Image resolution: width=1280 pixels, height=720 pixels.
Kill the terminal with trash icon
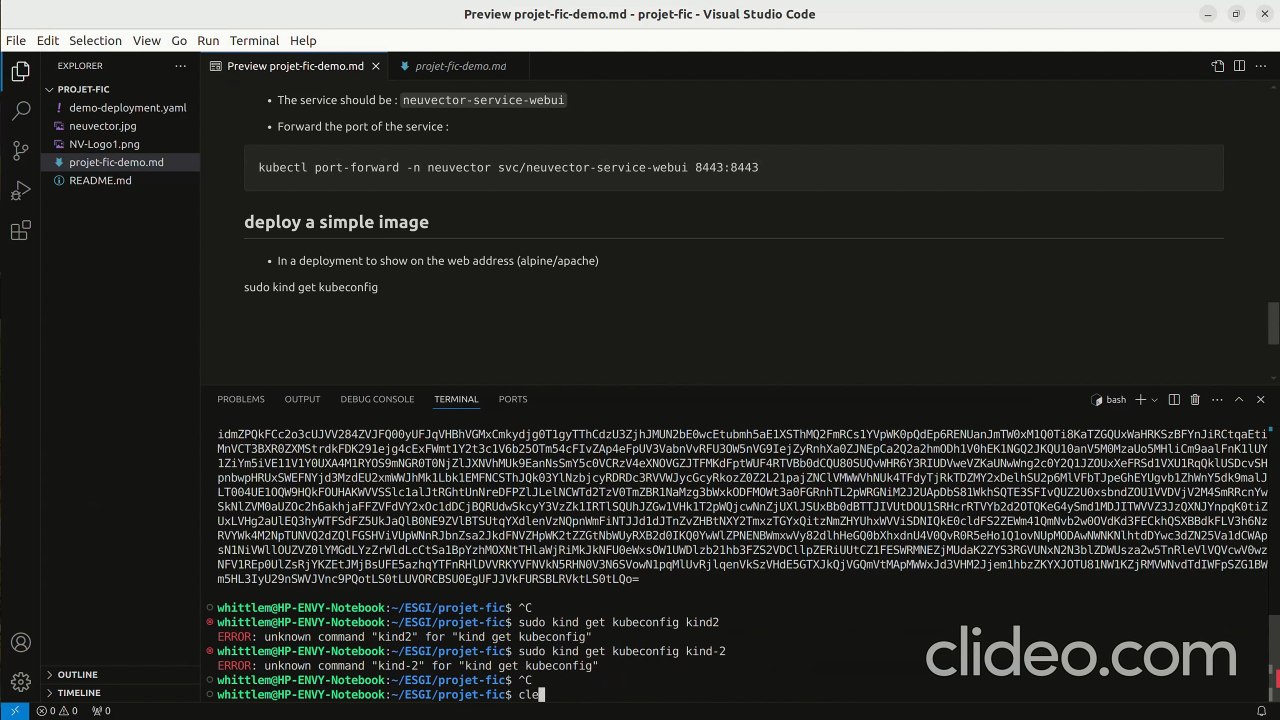[x=1195, y=400]
